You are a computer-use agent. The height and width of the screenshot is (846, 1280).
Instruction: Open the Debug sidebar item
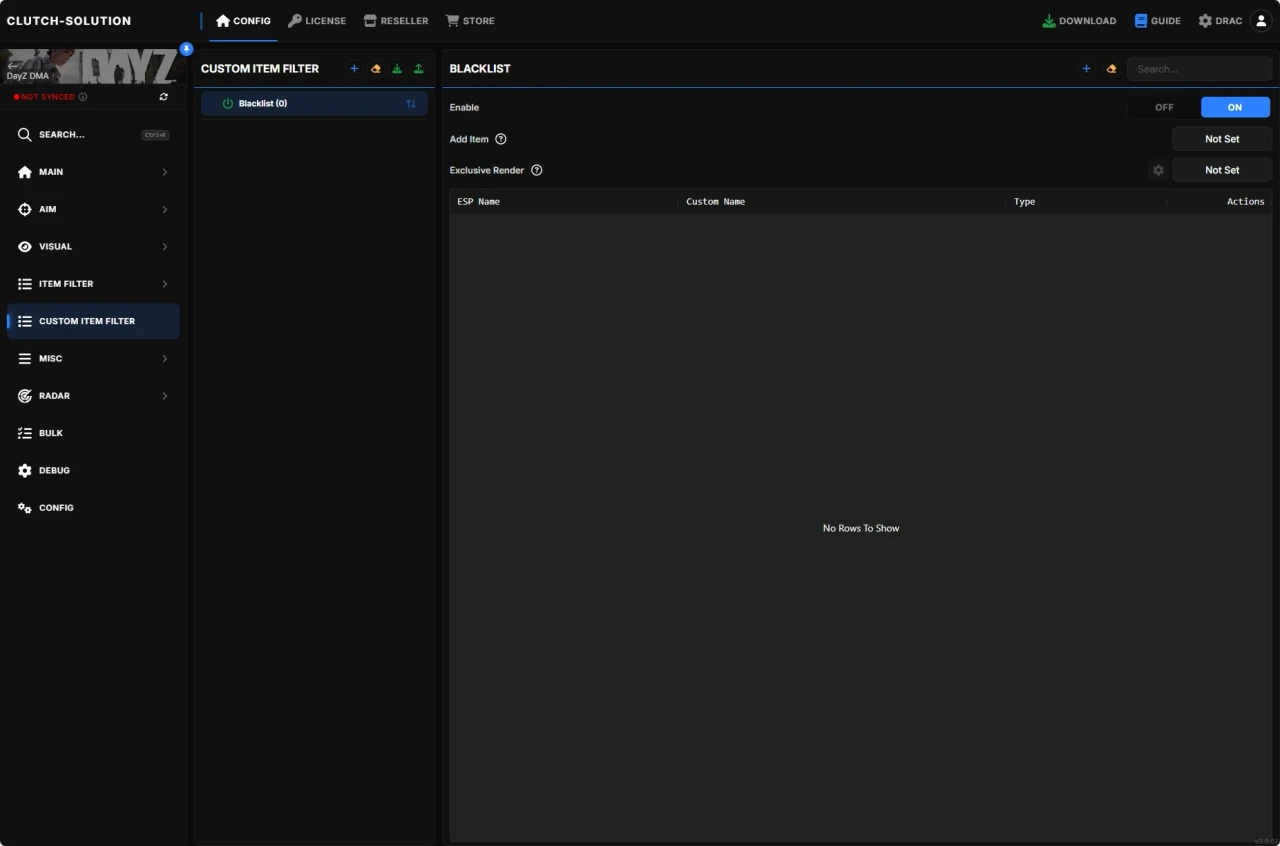click(93, 470)
